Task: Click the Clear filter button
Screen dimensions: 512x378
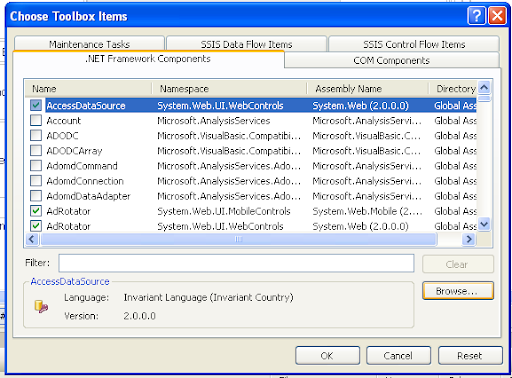Action: point(458,264)
